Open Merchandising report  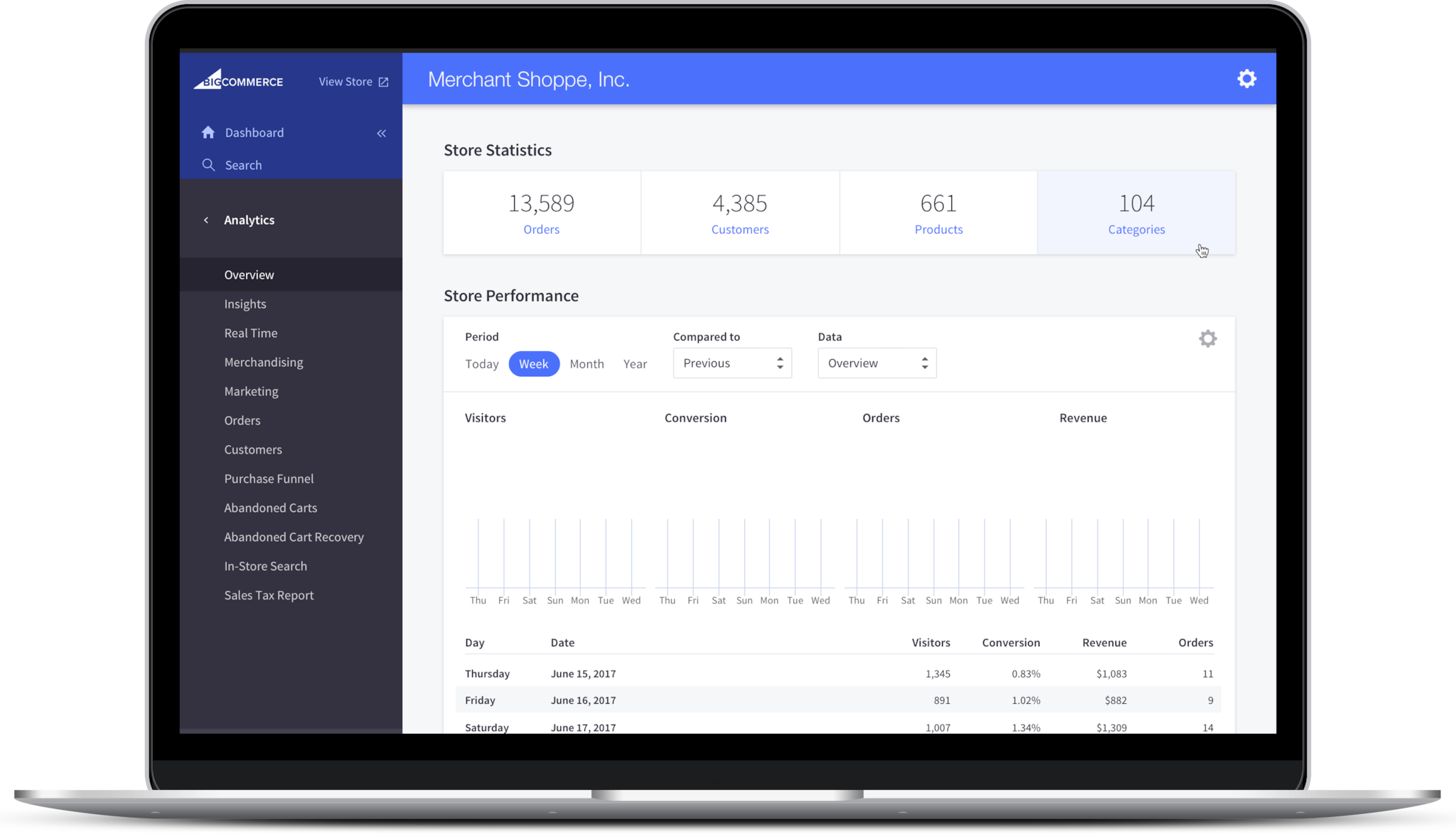click(264, 362)
